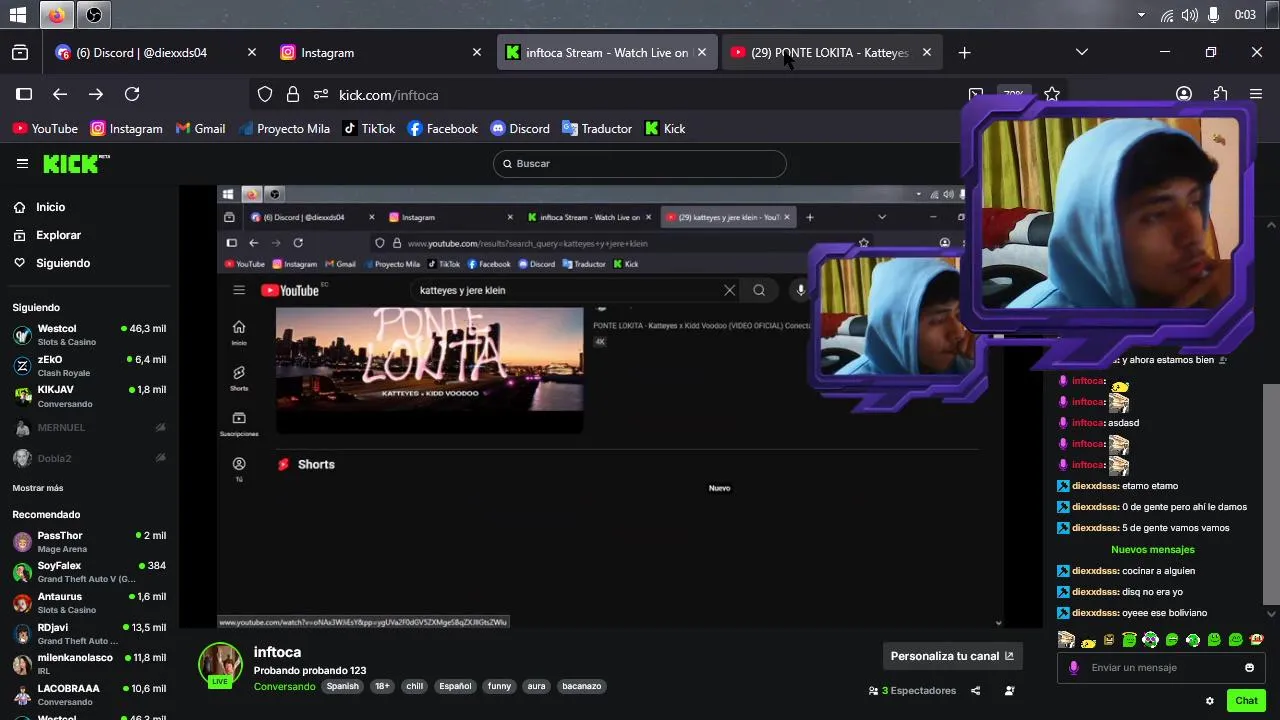Open the zEkO Clash Royale channel
Screen dimensions: 1280x720
90,366
